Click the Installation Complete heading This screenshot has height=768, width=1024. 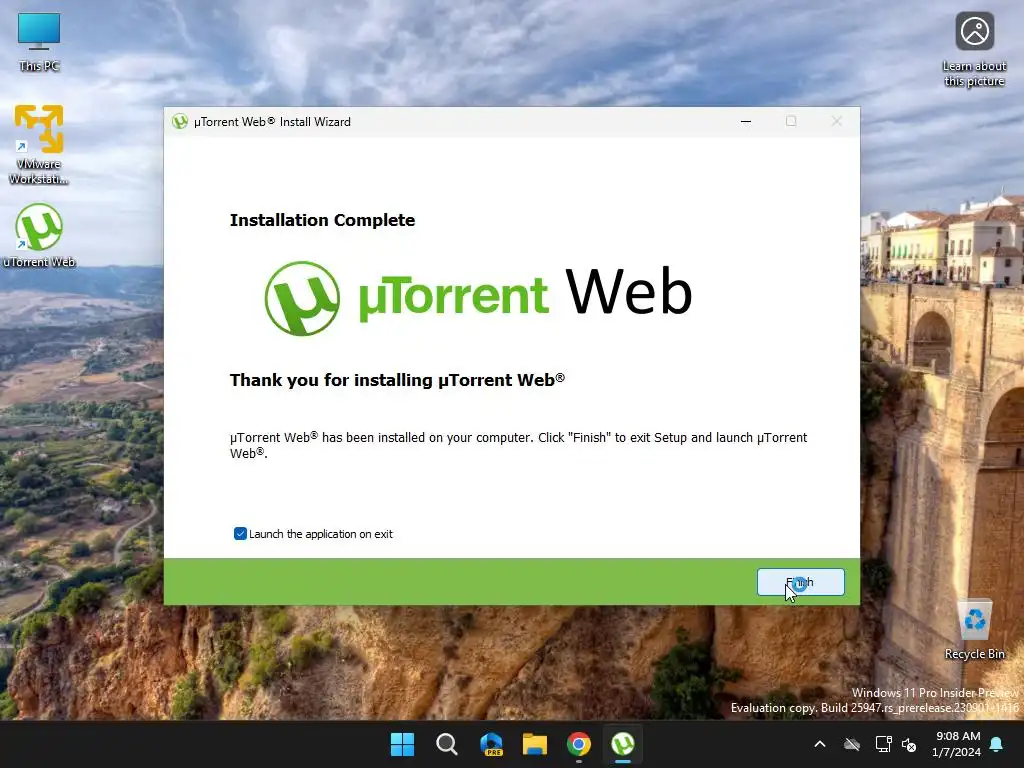click(x=322, y=220)
